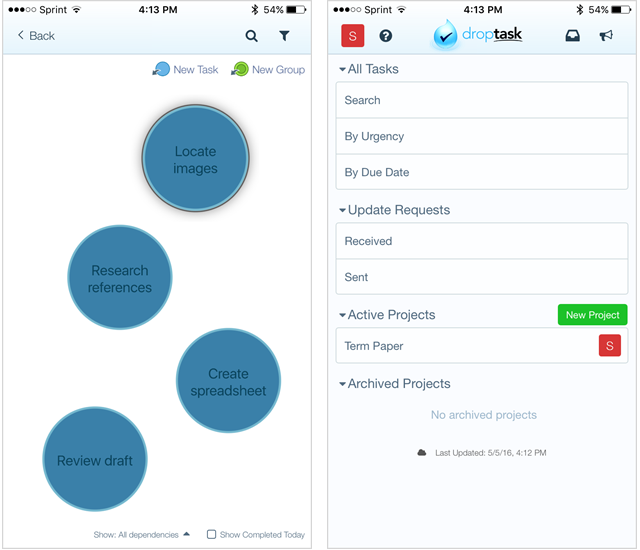Go Back from the task canvas

(x=36, y=36)
